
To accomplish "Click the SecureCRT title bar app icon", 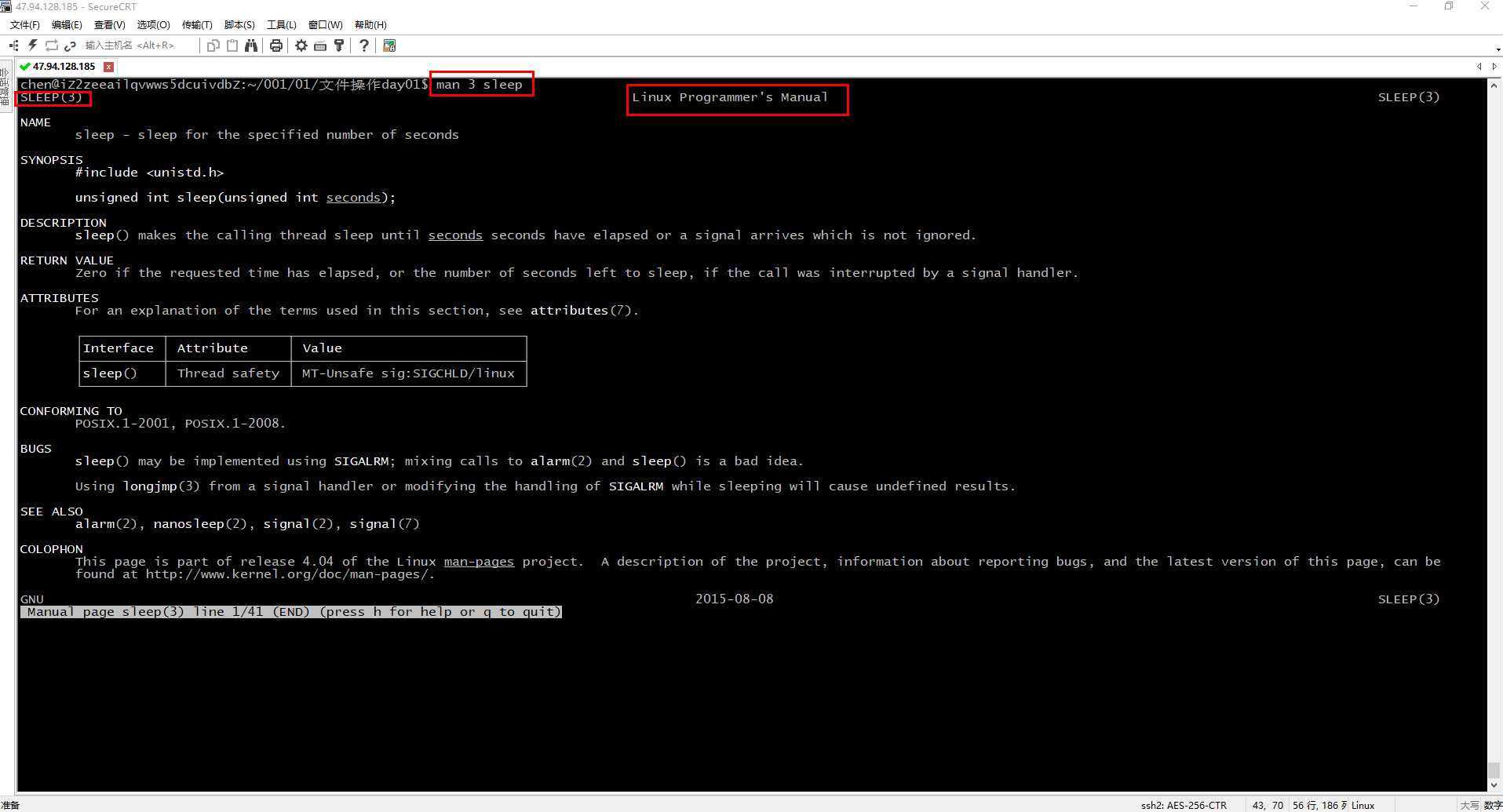I will click(x=6, y=6).
